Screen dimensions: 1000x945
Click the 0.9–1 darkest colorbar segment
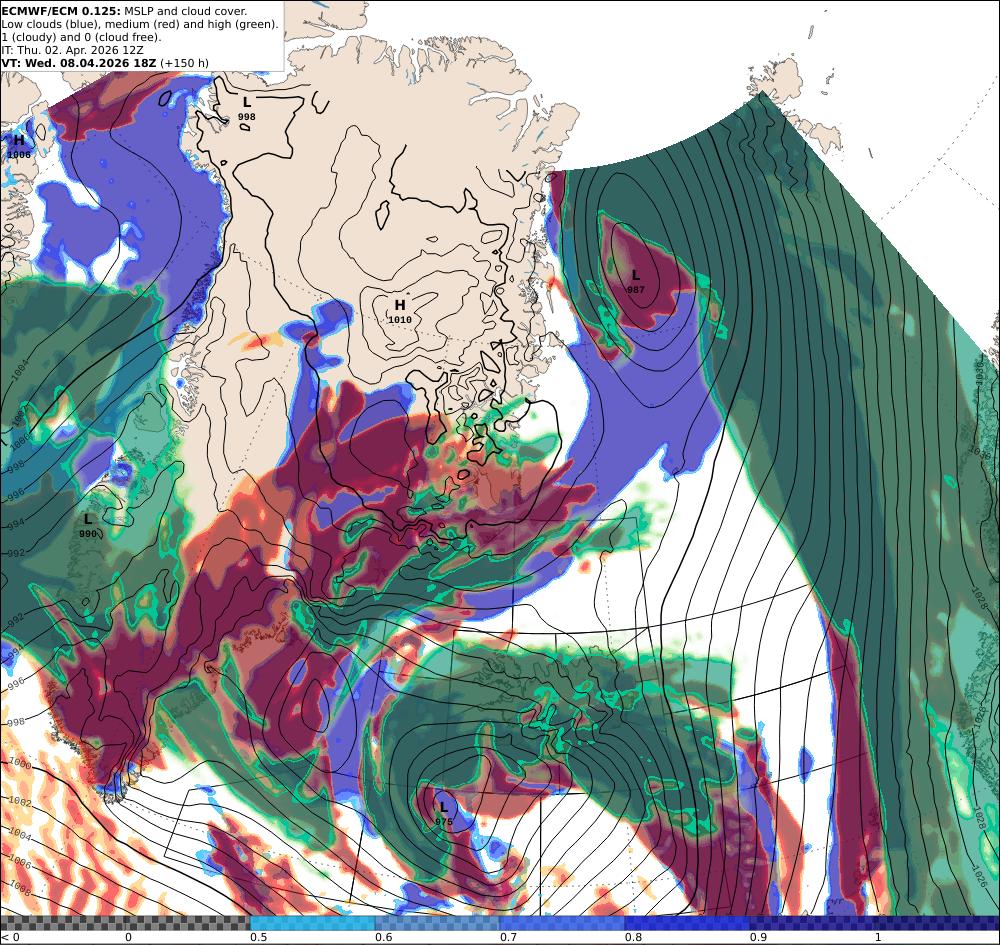(812, 923)
